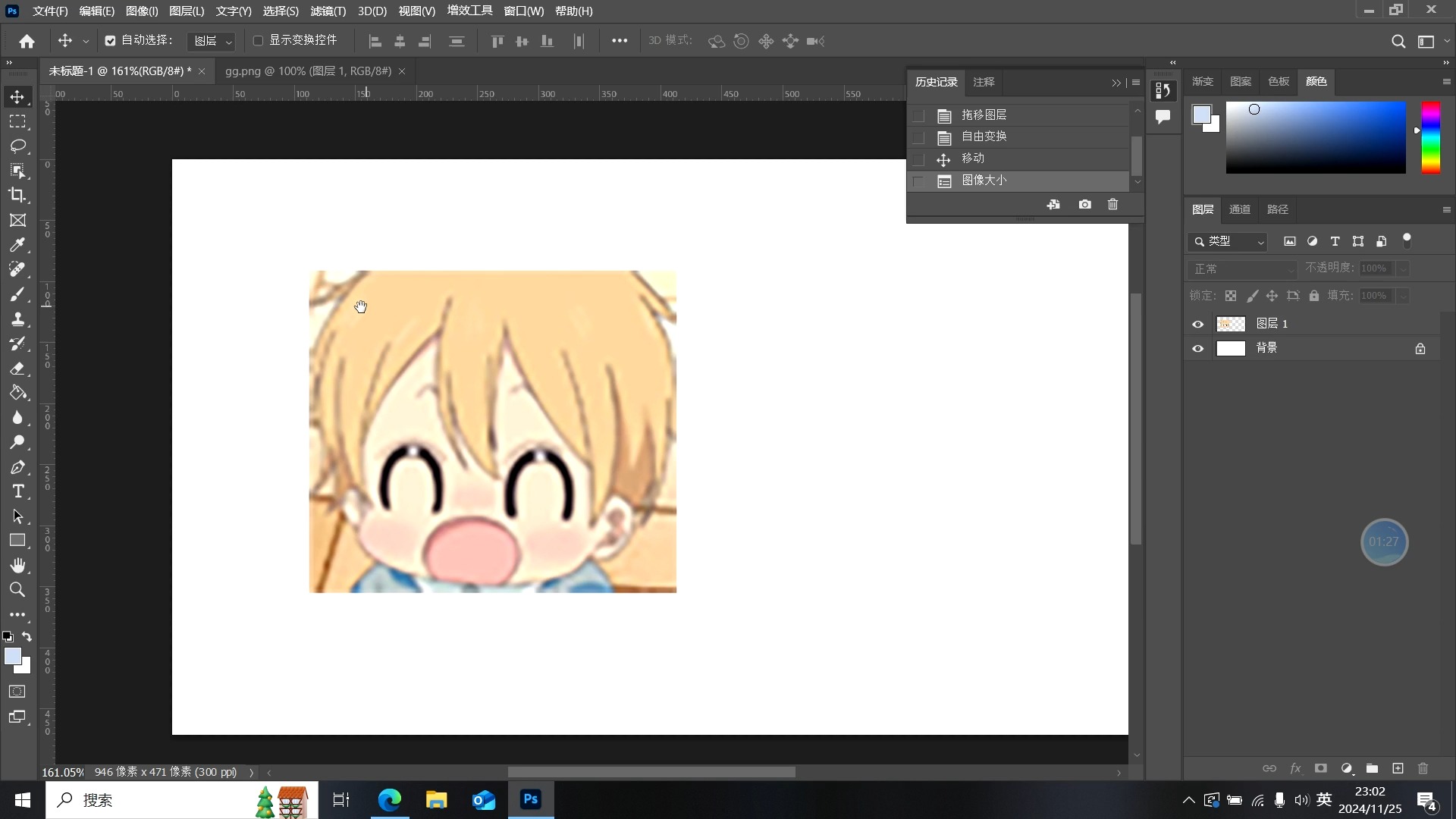Screen dimensions: 1456x819
Task: Set history brush source for 移动
Action: [919, 160]
